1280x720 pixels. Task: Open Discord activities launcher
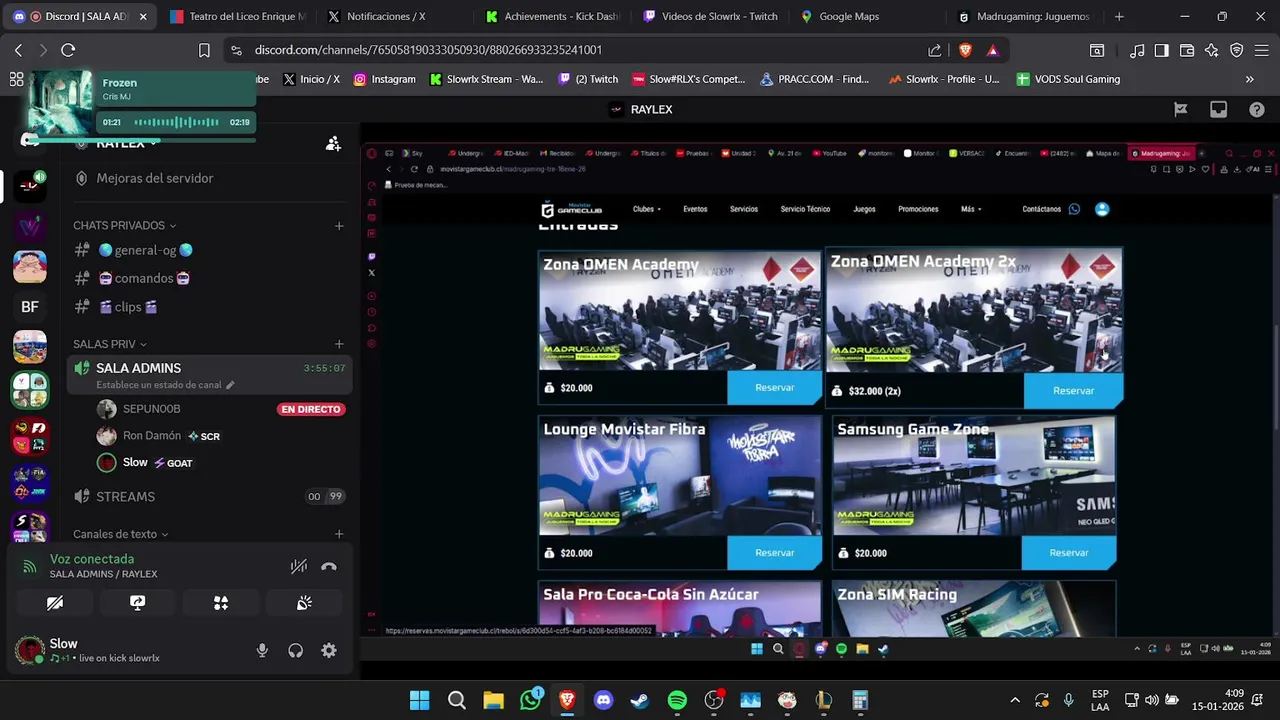pyautogui.click(x=221, y=602)
